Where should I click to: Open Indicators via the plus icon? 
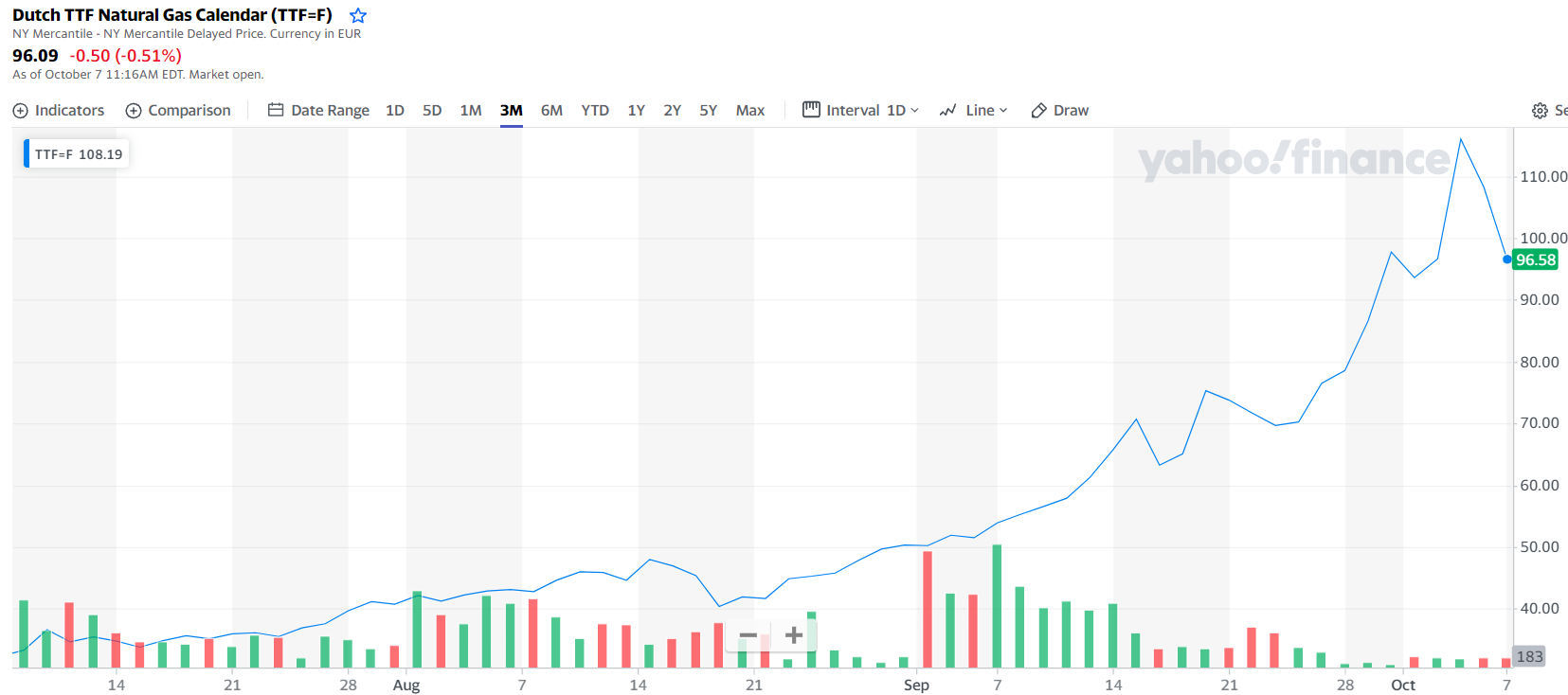[21, 111]
